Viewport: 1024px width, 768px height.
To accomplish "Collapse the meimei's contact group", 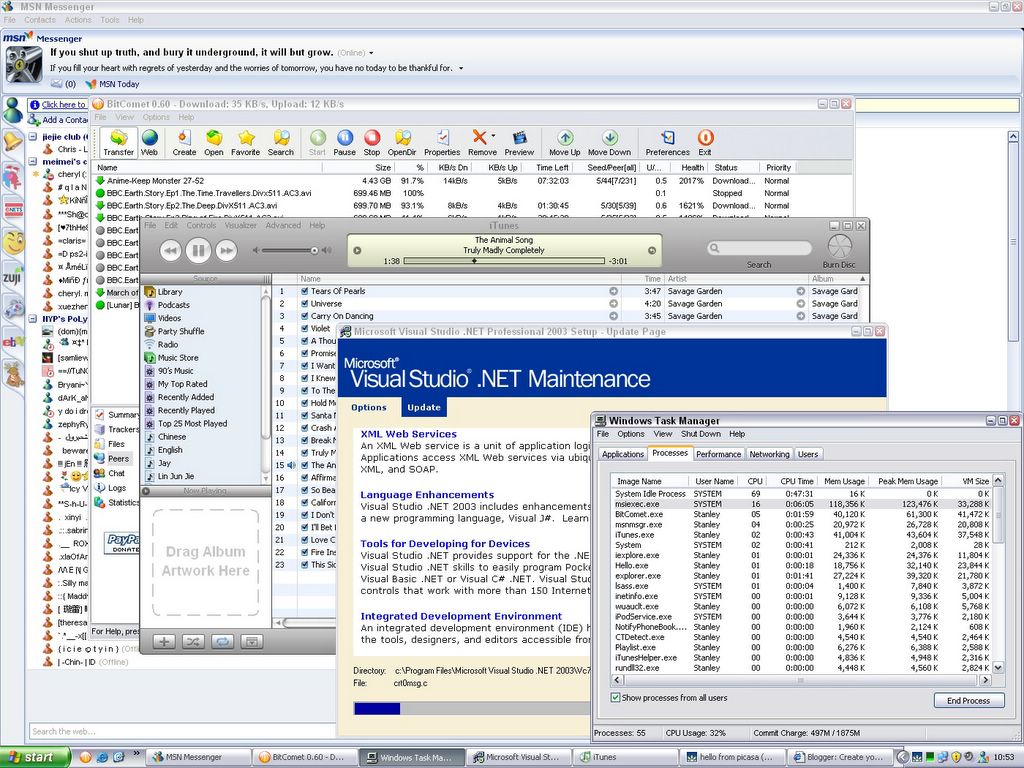I will pos(33,161).
